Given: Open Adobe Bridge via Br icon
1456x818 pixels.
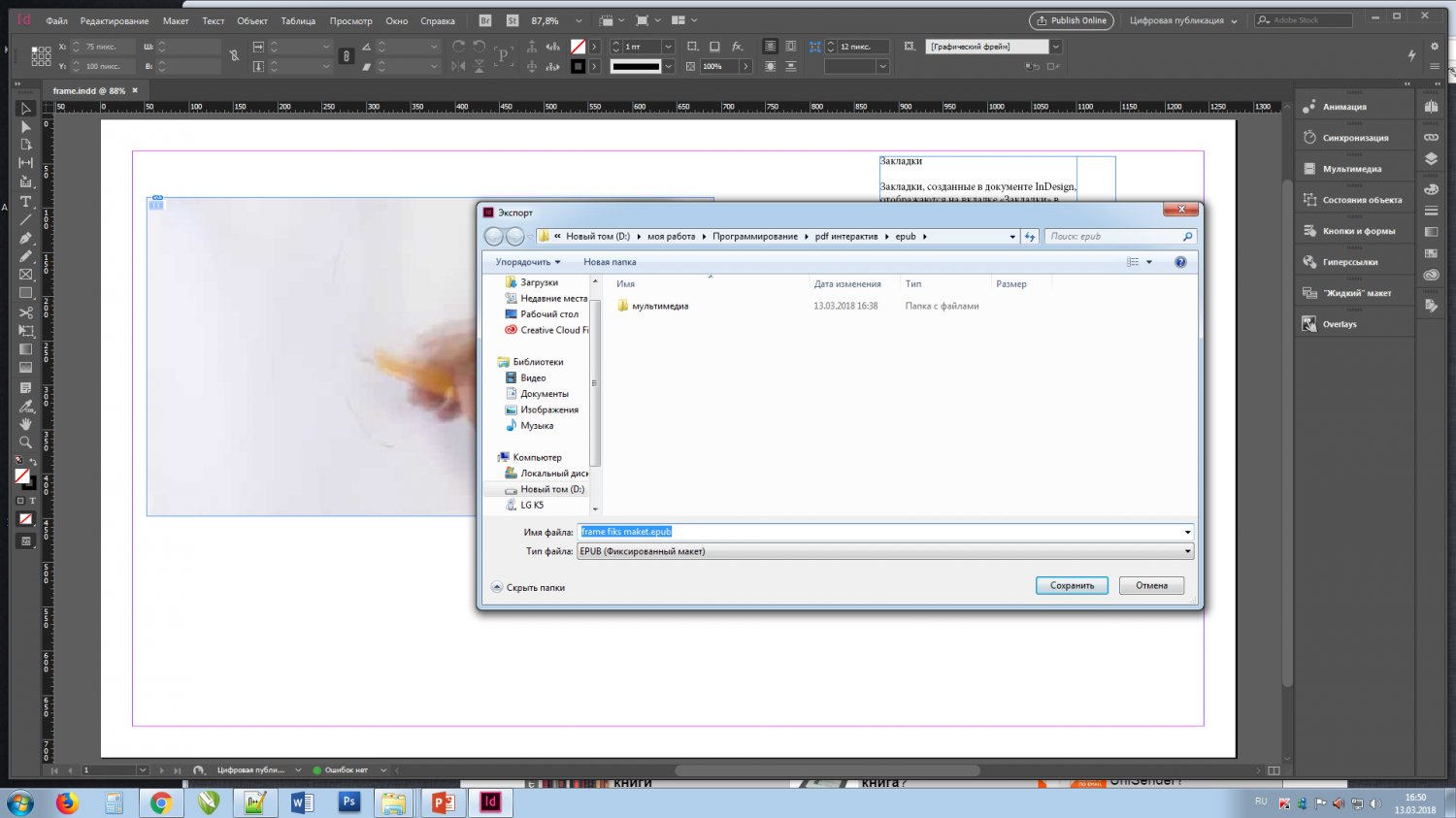Looking at the screenshot, I should [x=485, y=20].
